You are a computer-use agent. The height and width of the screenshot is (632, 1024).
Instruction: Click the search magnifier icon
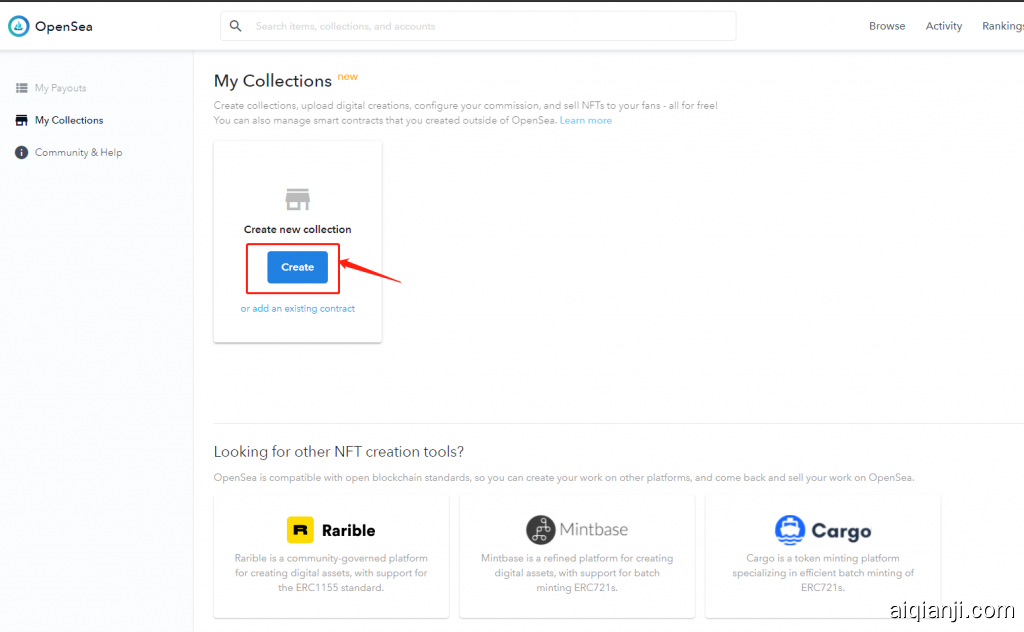(236, 26)
